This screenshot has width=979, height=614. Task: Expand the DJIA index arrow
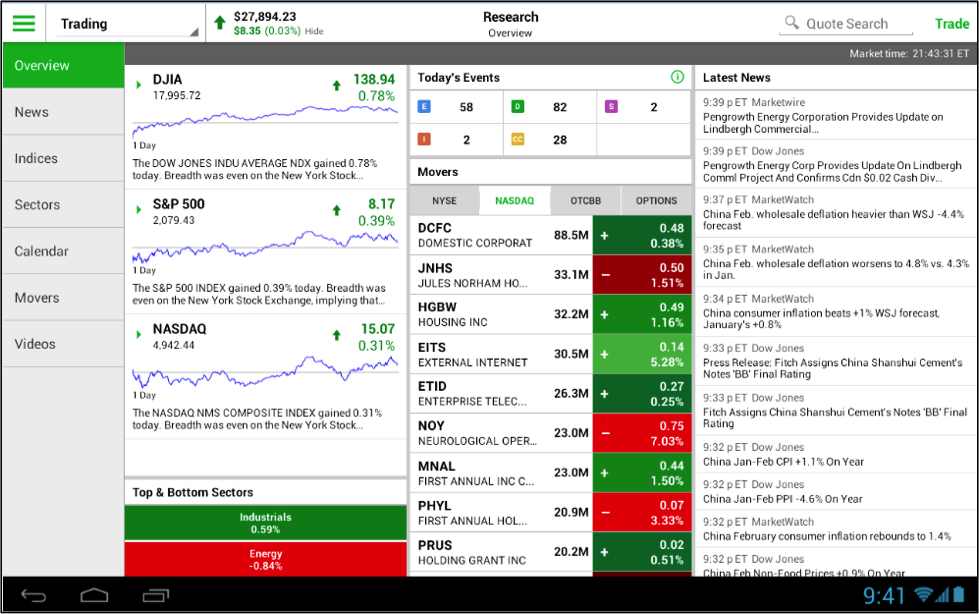pos(139,84)
